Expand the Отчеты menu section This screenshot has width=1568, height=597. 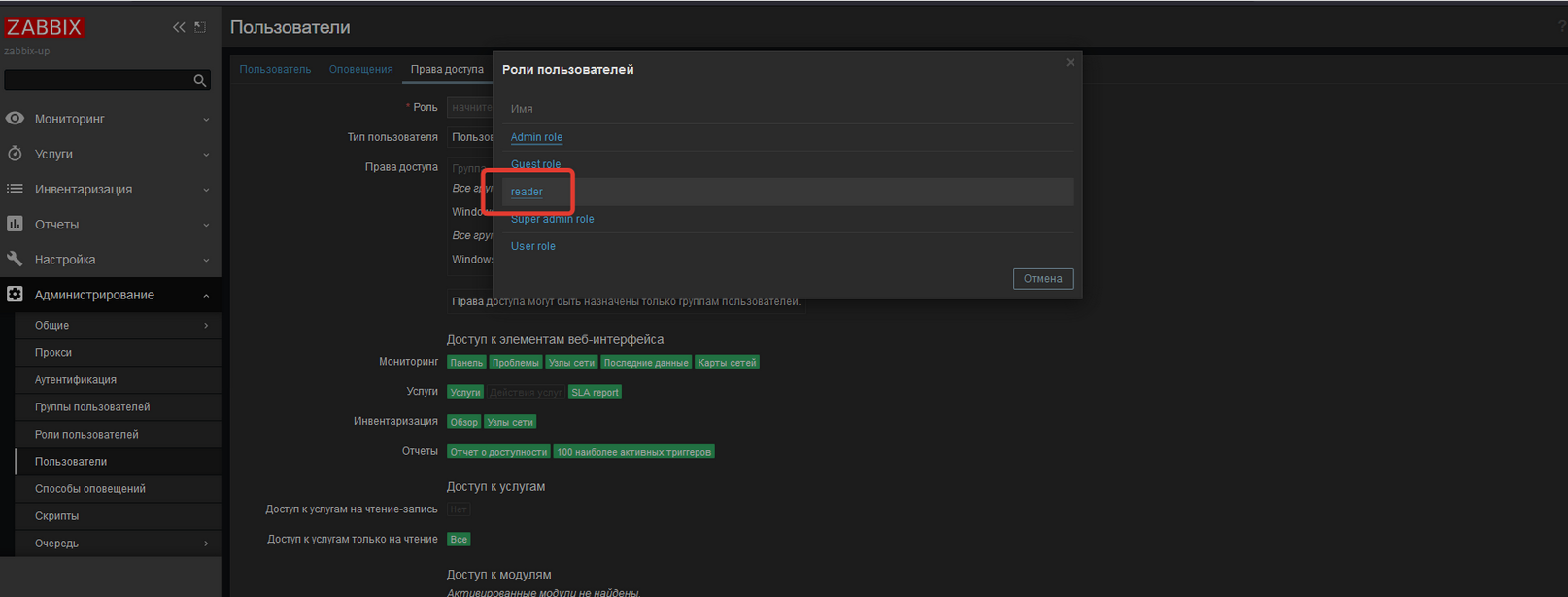[x=111, y=224]
